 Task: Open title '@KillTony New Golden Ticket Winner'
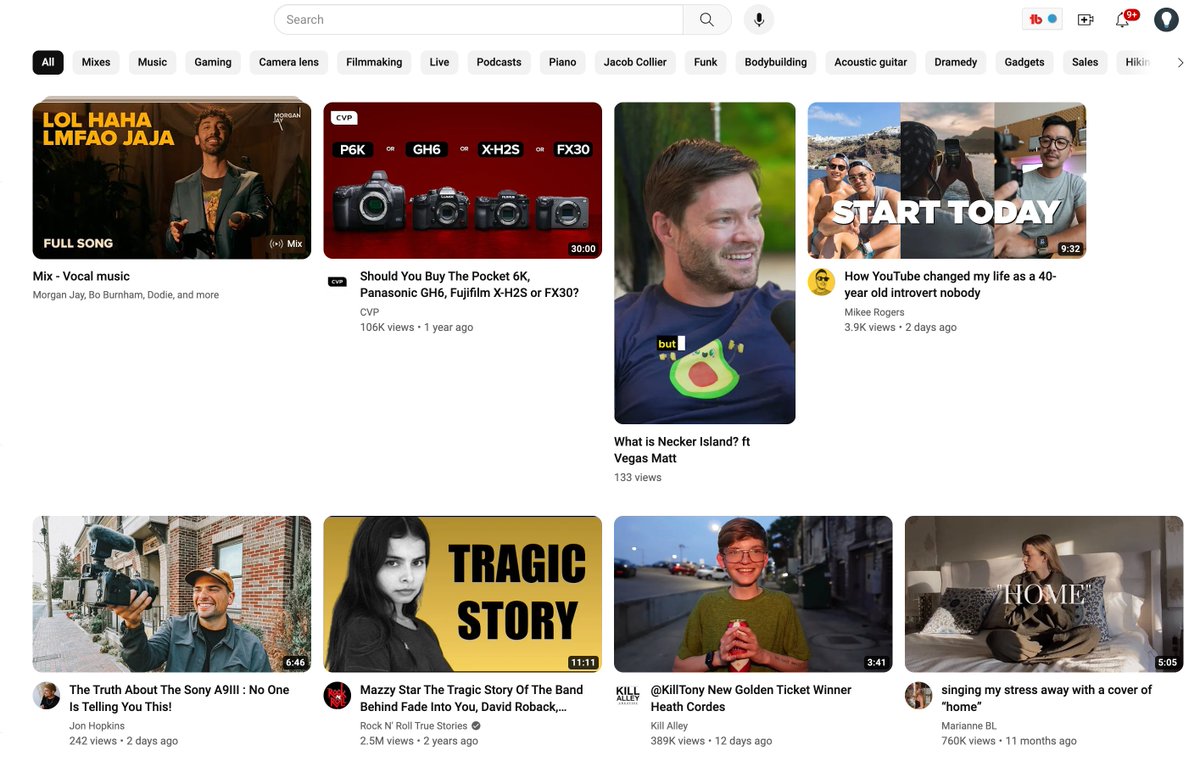tap(751, 698)
